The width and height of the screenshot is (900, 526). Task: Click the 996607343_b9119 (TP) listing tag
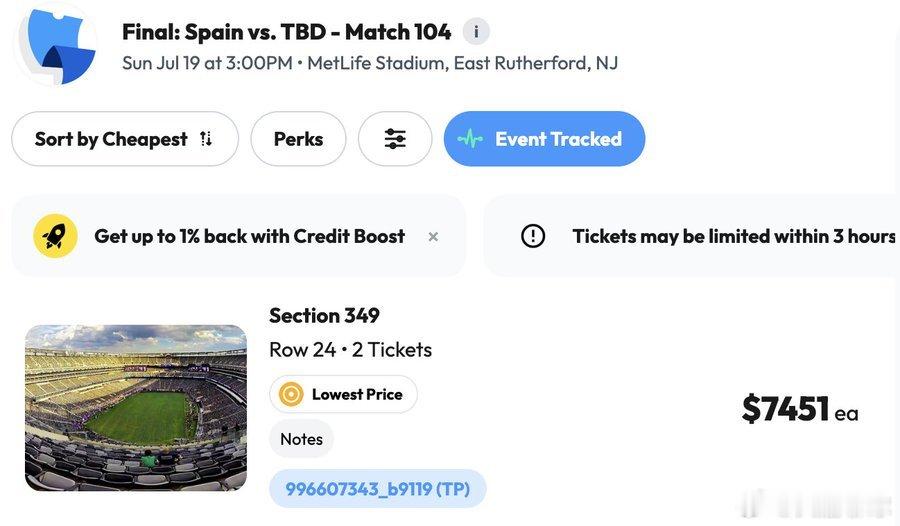pyautogui.click(x=378, y=489)
